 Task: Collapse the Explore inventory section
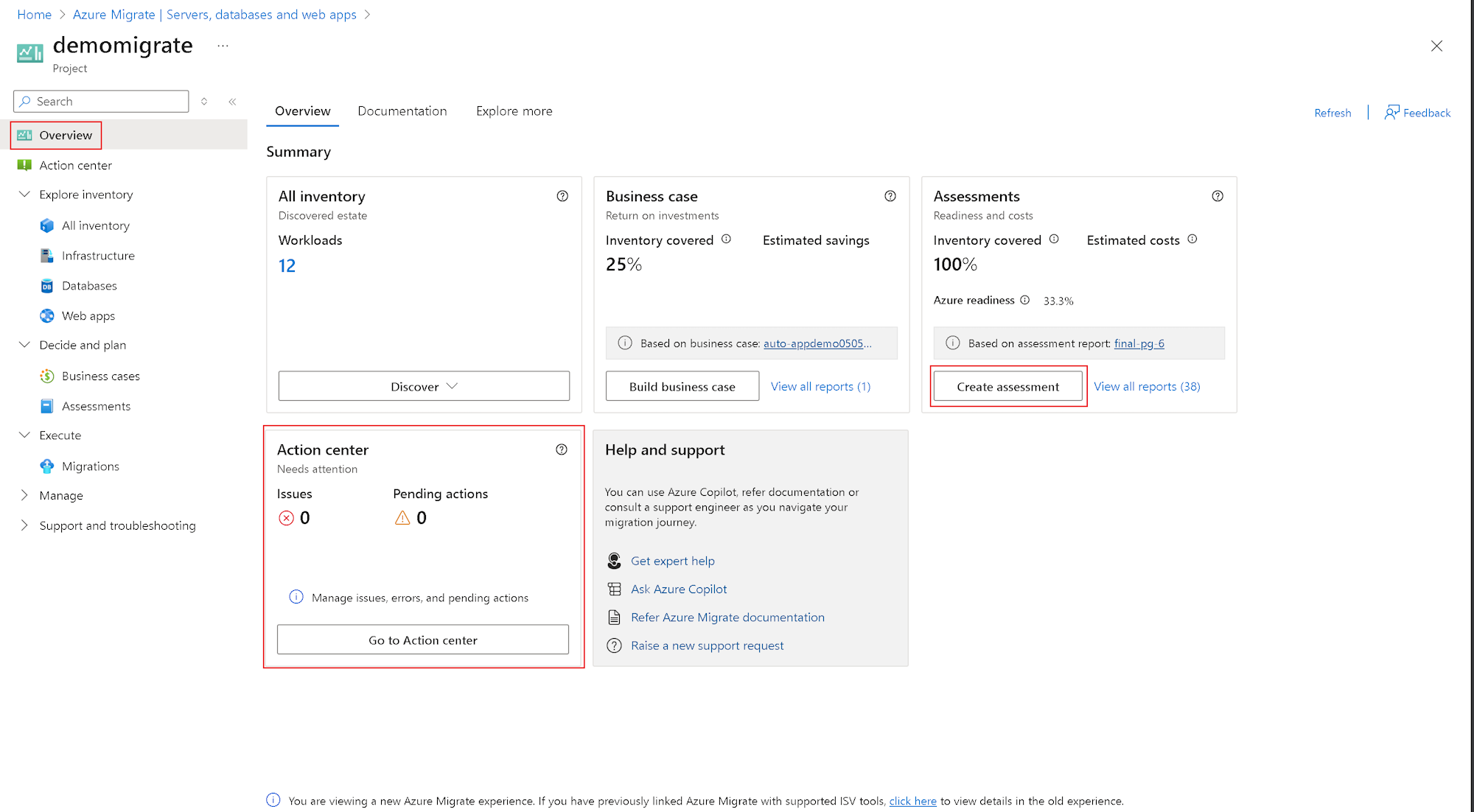click(24, 195)
